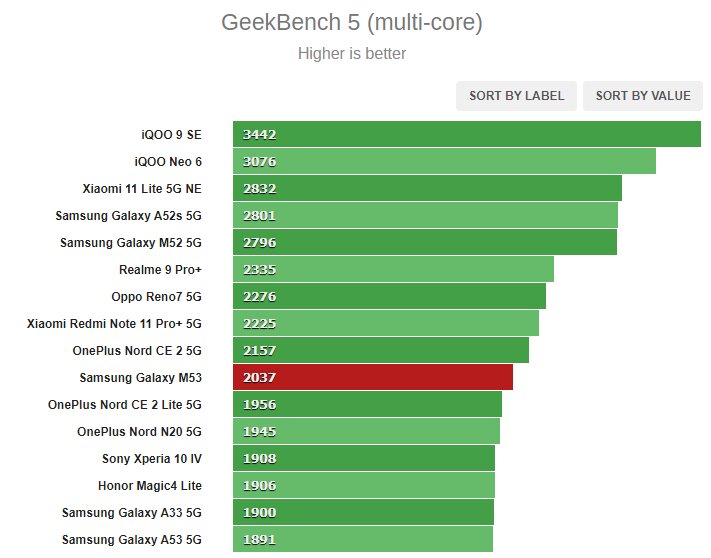Select the OnePlus Nord CE 2 Lite 5G label

tap(125, 404)
